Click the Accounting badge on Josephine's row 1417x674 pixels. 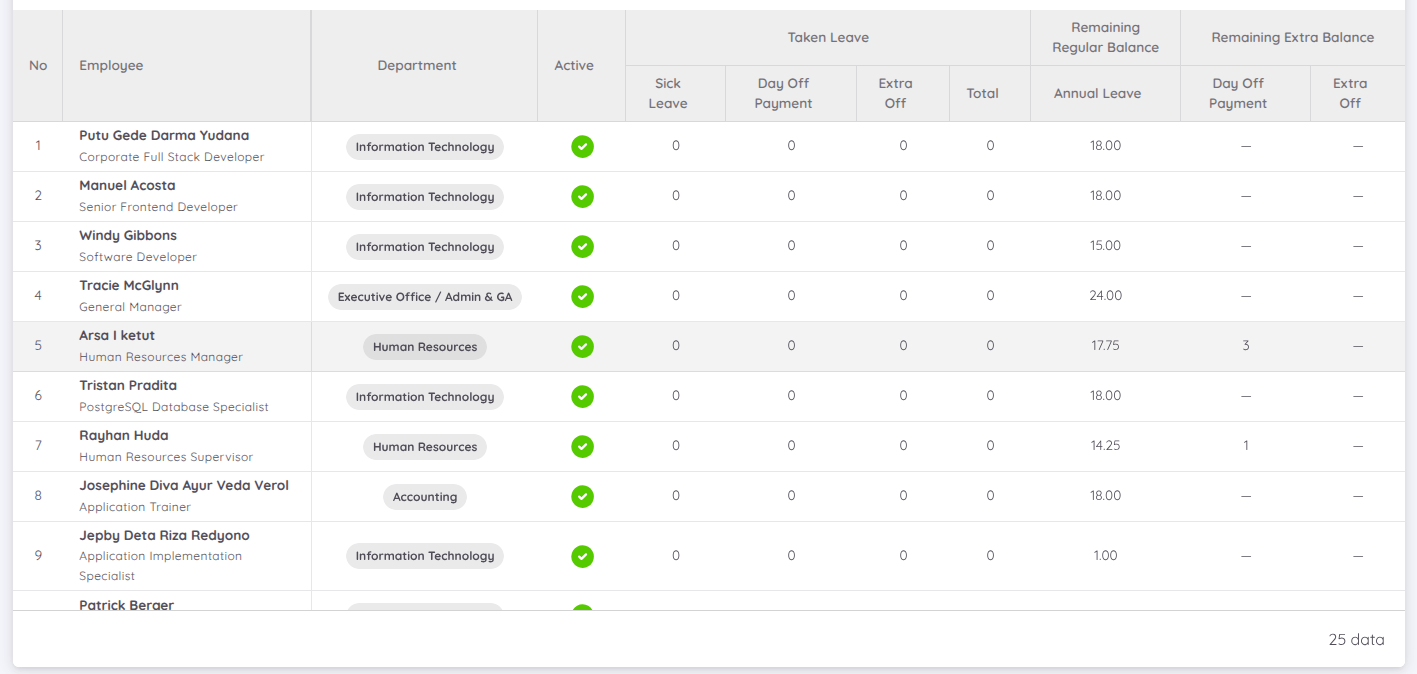(424, 496)
